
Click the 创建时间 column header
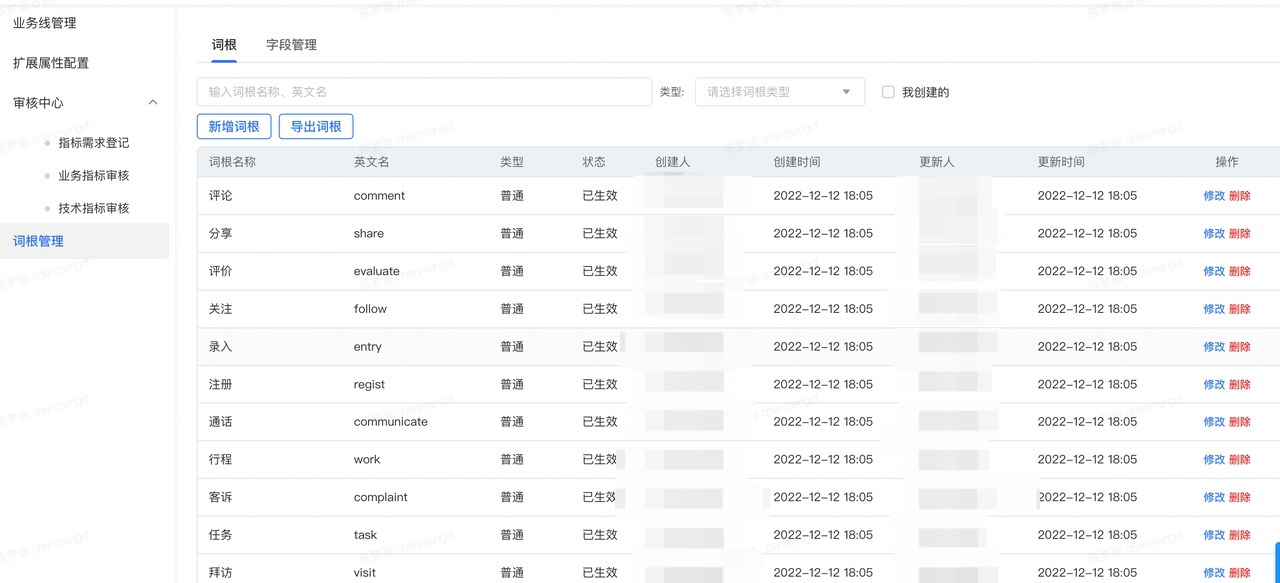797,162
